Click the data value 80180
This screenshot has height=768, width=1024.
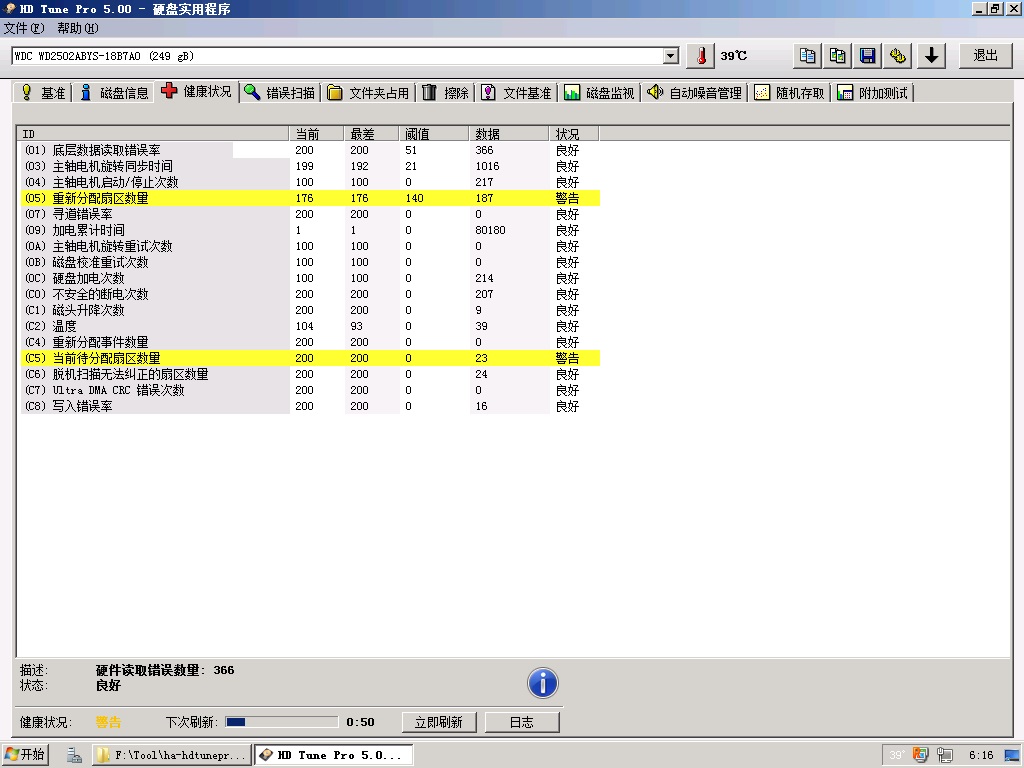[490, 230]
